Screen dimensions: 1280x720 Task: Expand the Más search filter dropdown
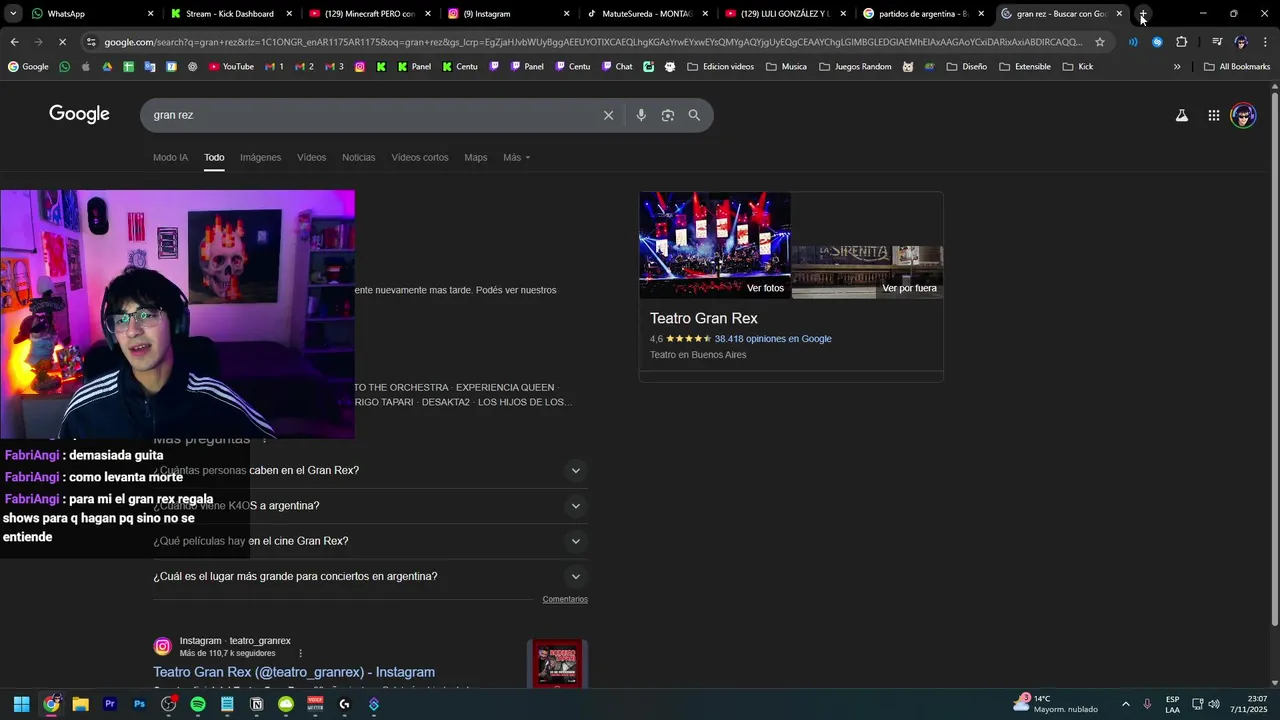coord(516,157)
